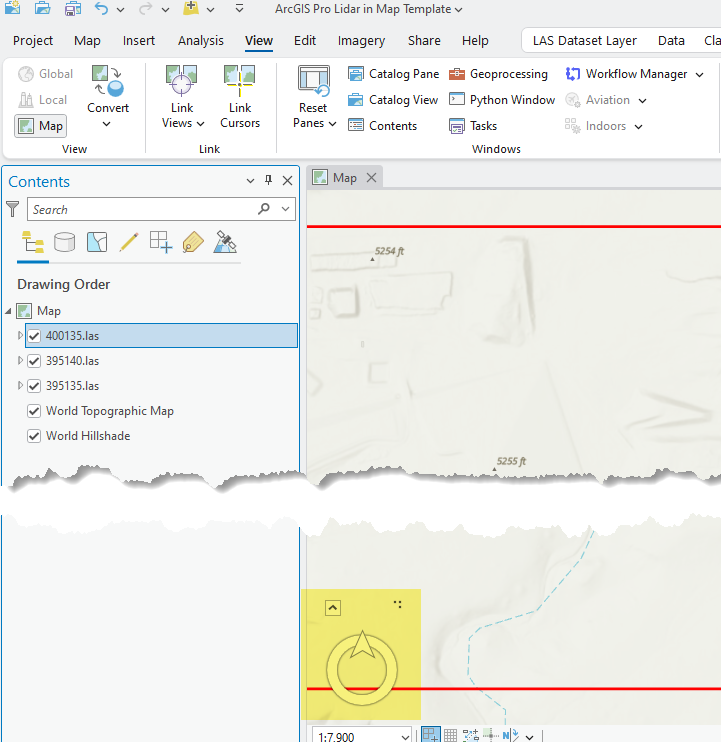Uncheck visibility of 400135.las layer
The image size is (721, 742).
pyautogui.click(x=34, y=336)
